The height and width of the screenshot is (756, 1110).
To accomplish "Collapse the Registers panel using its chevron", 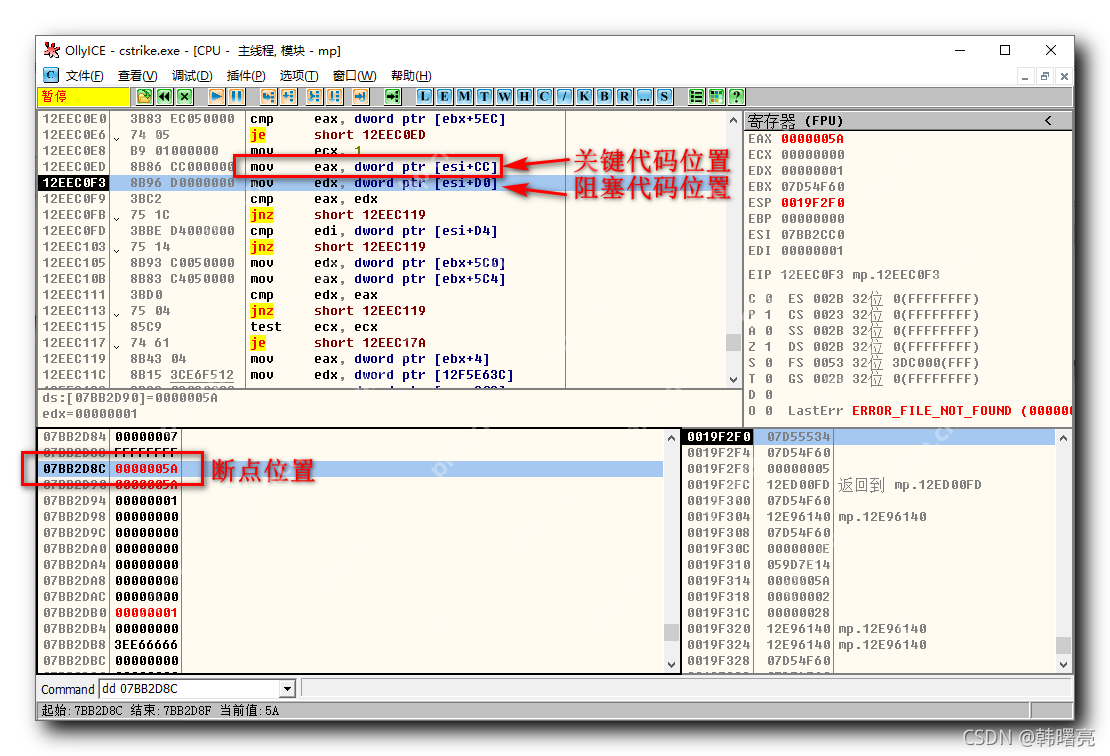I will (x=1048, y=120).
